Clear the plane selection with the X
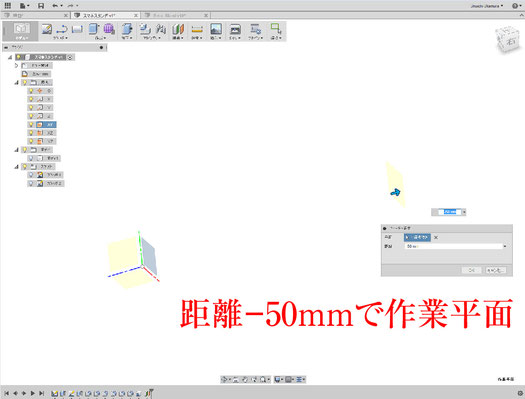 tap(436, 237)
